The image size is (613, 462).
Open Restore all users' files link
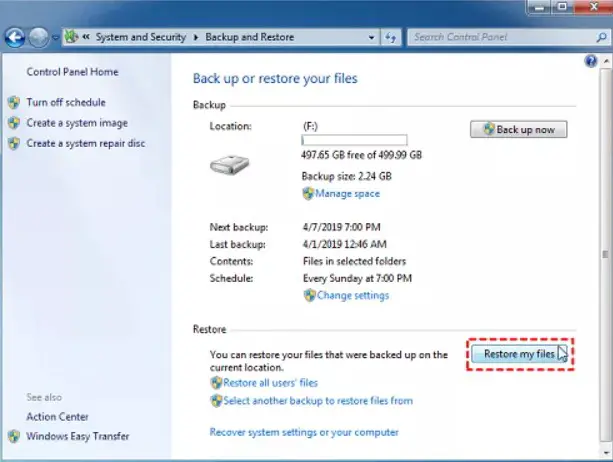[x=270, y=383]
